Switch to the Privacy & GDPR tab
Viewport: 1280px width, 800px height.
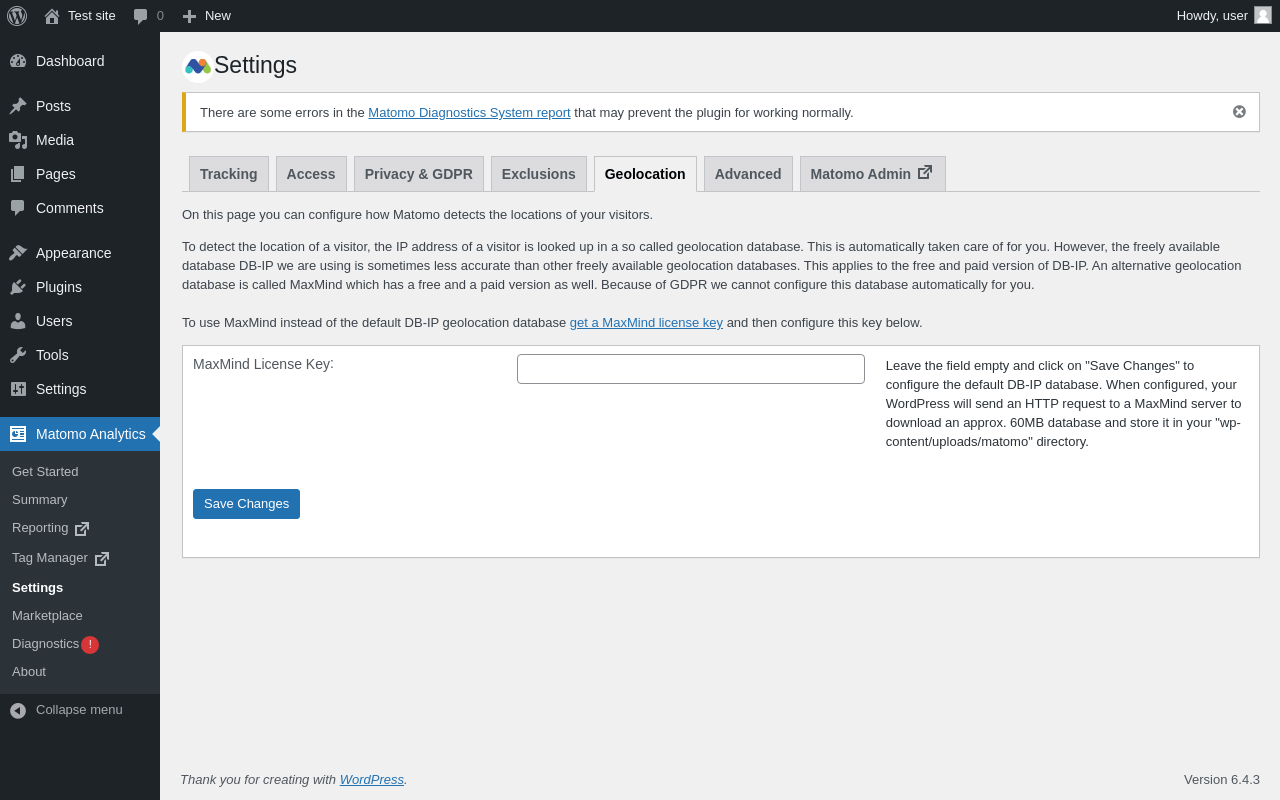pyautogui.click(x=418, y=174)
